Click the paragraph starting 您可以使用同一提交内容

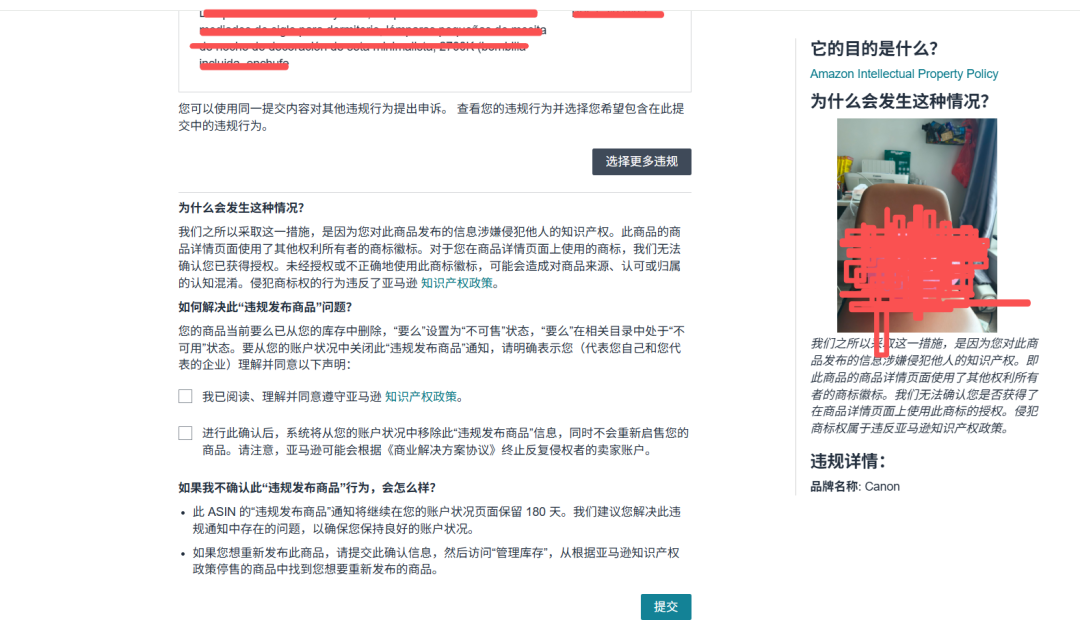[432, 117]
